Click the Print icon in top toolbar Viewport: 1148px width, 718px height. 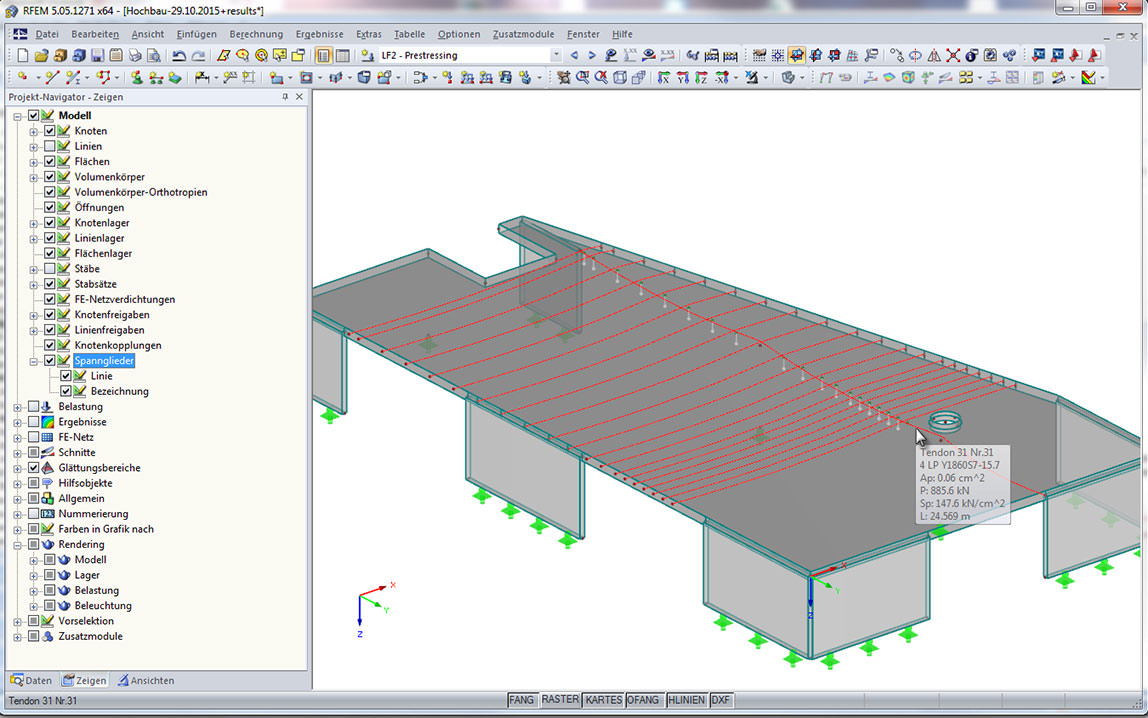click(135, 55)
